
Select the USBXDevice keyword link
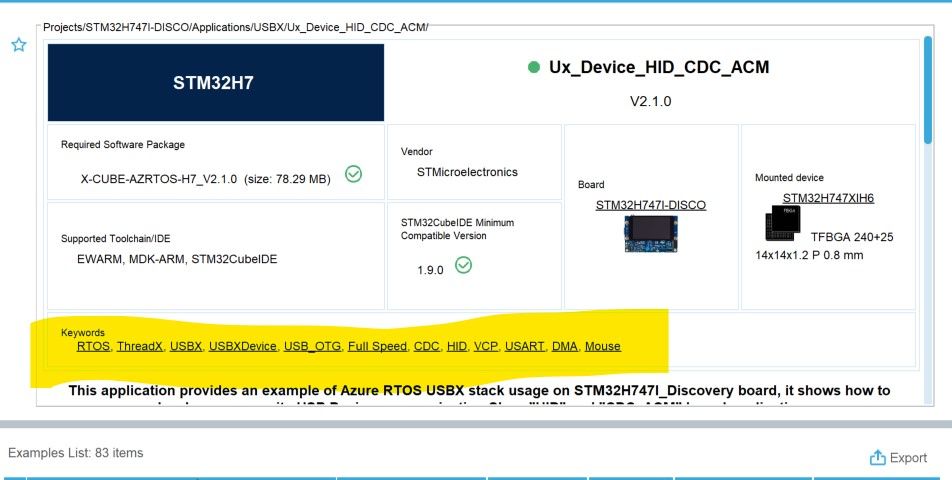(243, 346)
